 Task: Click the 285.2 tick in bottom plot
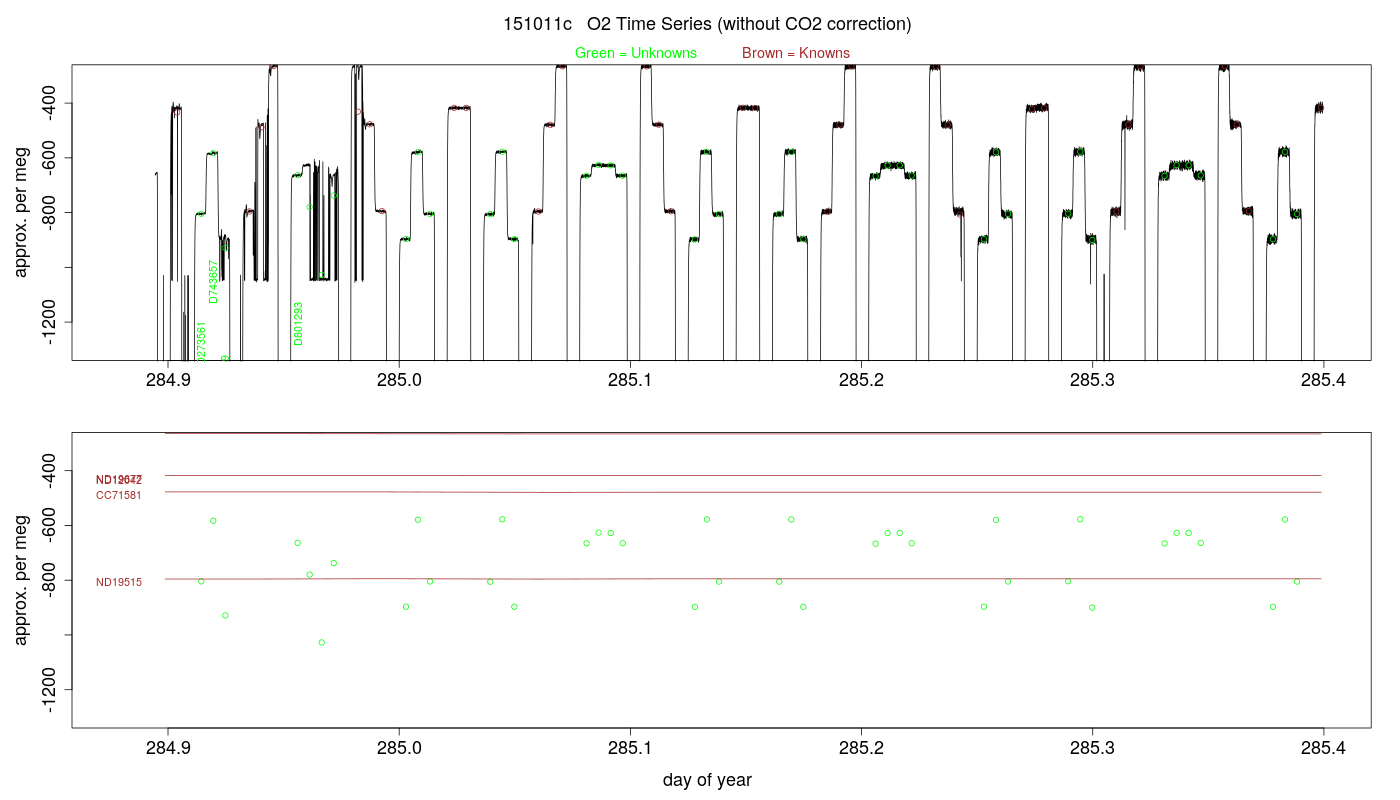(x=861, y=749)
